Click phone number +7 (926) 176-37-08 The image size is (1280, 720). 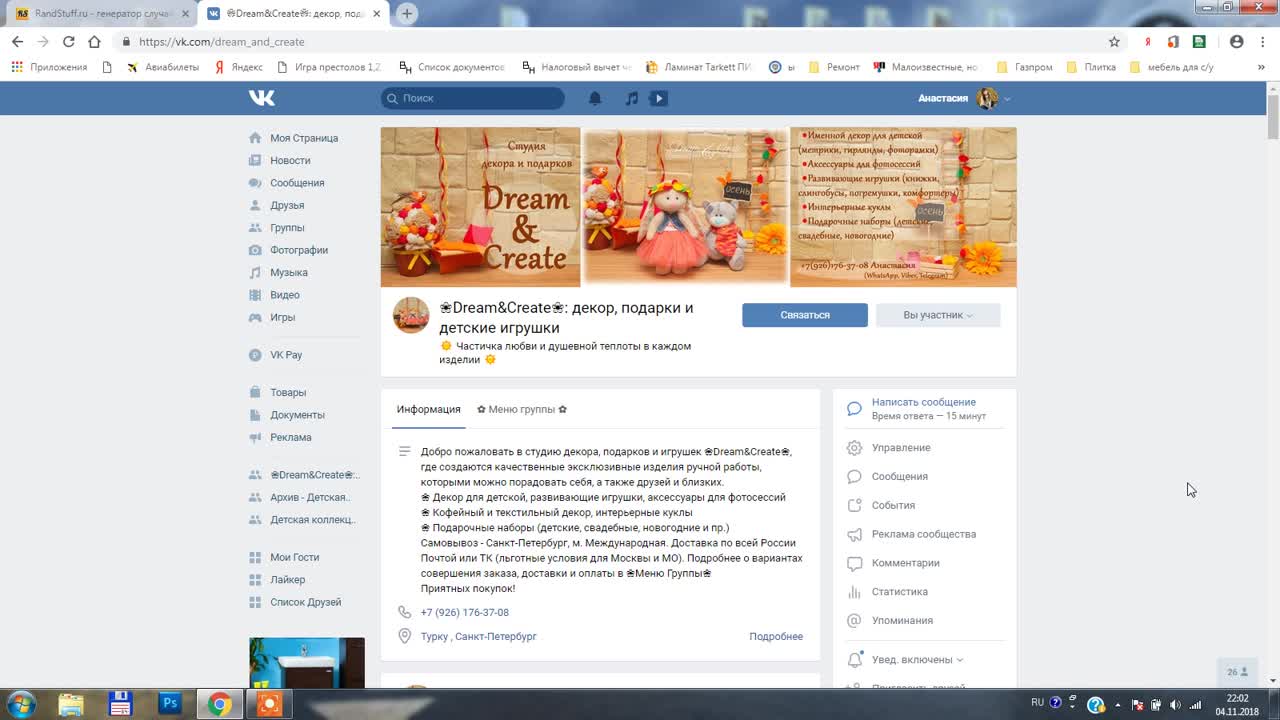tap(465, 613)
